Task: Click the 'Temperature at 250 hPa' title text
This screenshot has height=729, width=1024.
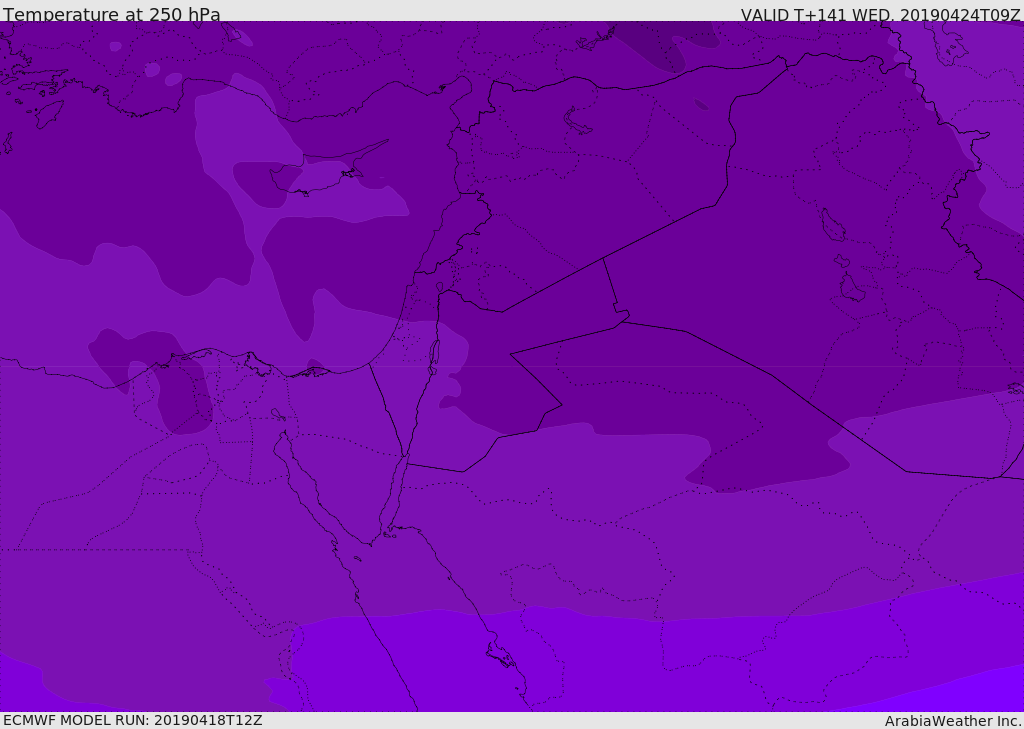Action: [x=112, y=14]
